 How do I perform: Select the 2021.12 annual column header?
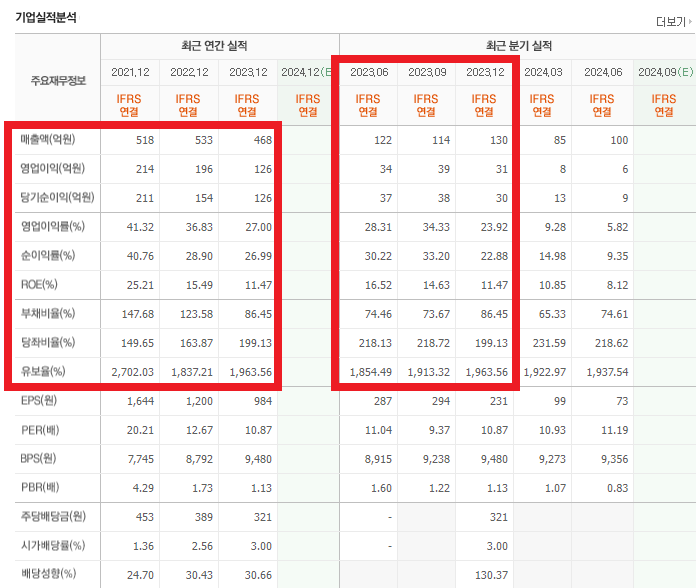(x=130, y=72)
